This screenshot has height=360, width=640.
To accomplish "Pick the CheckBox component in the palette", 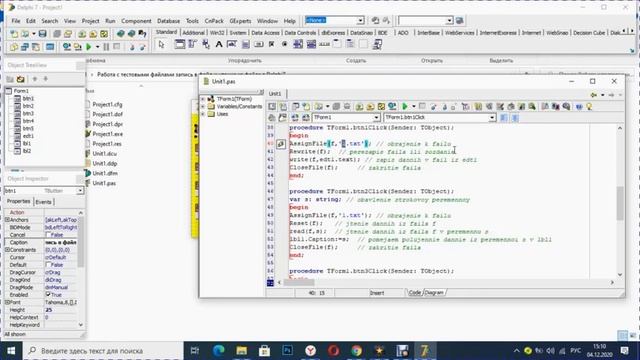I will [271, 44].
